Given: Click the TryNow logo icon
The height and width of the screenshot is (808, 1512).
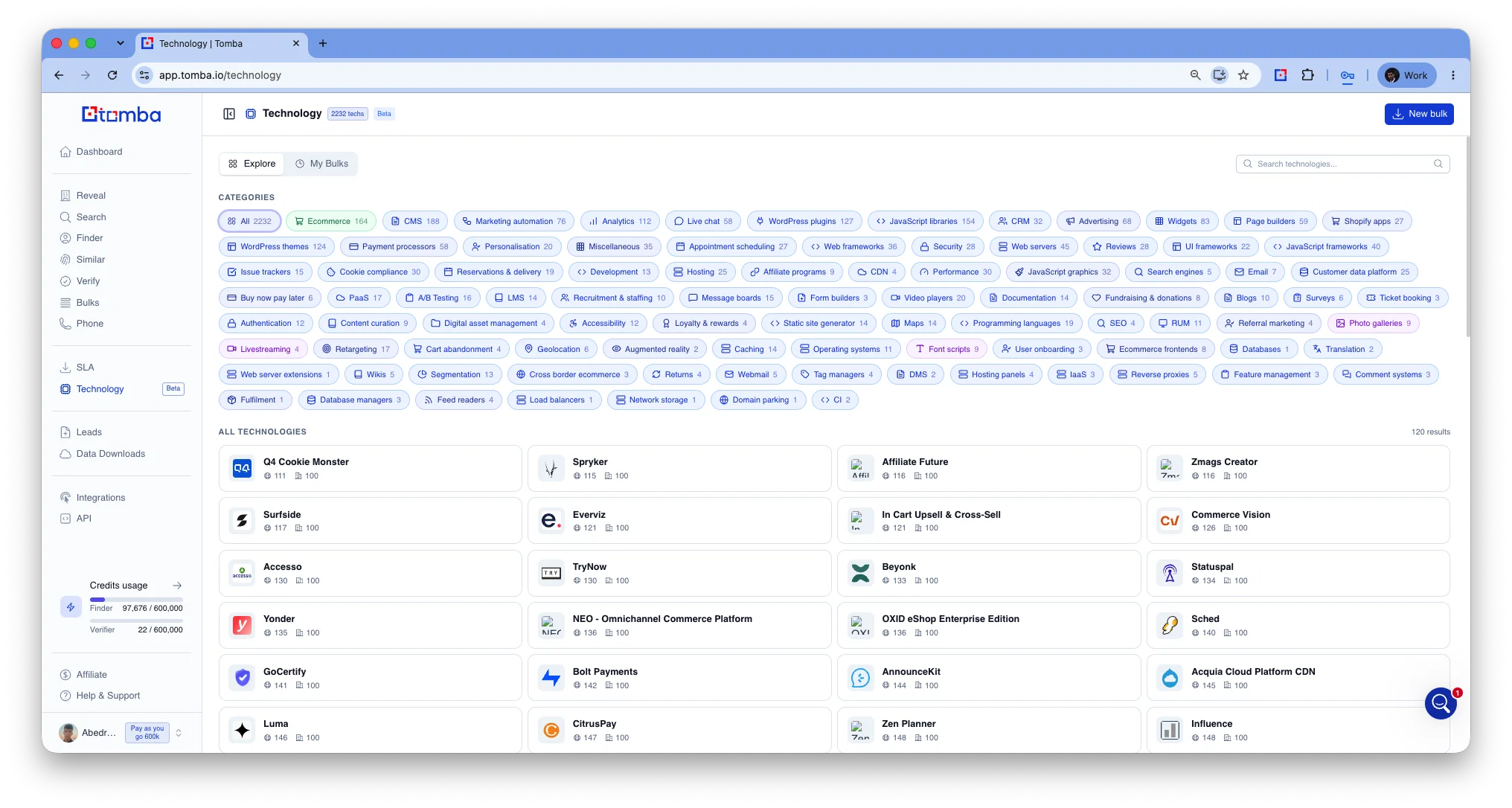Looking at the screenshot, I should pyautogui.click(x=551, y=573).
